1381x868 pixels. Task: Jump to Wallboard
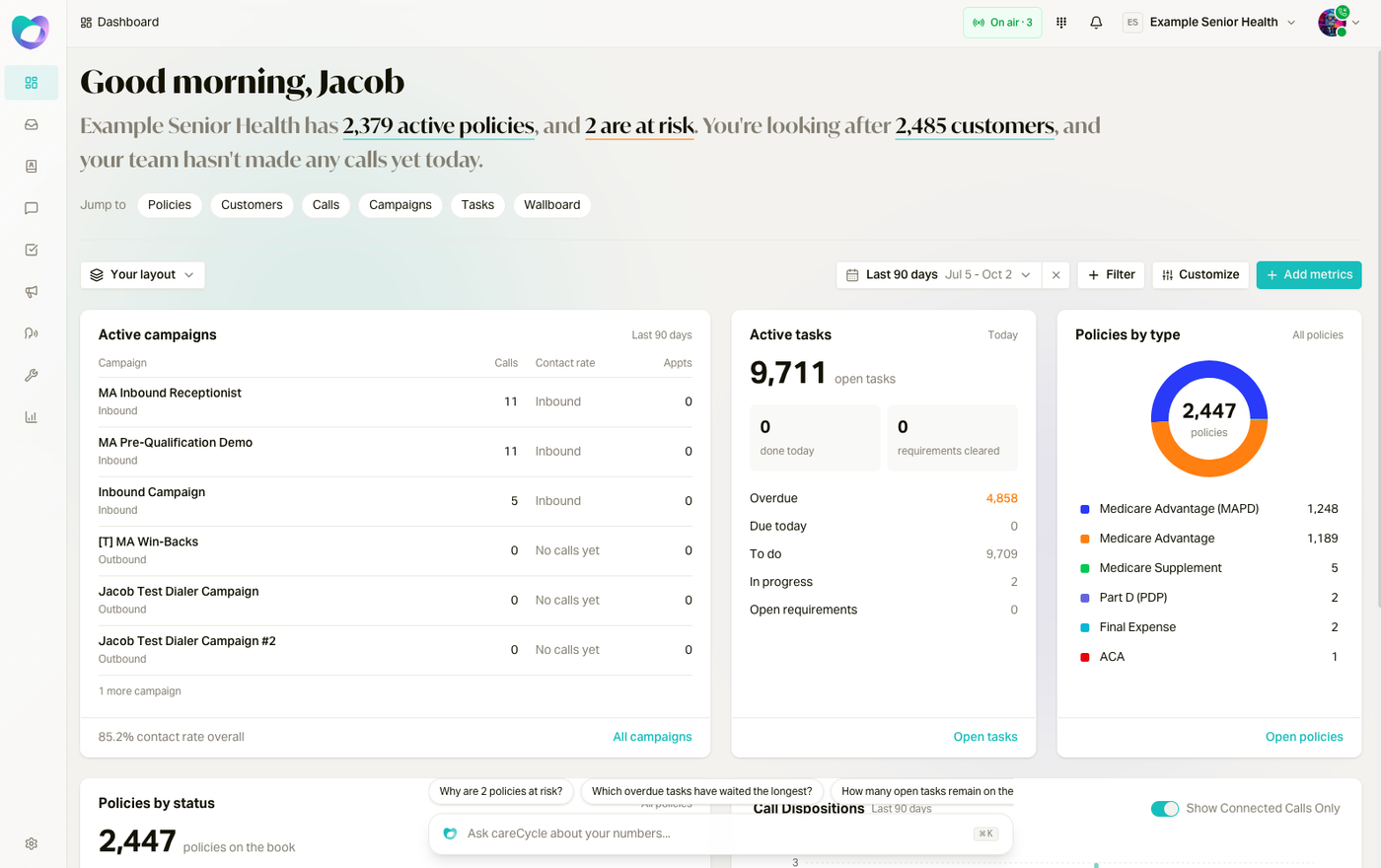552,205
